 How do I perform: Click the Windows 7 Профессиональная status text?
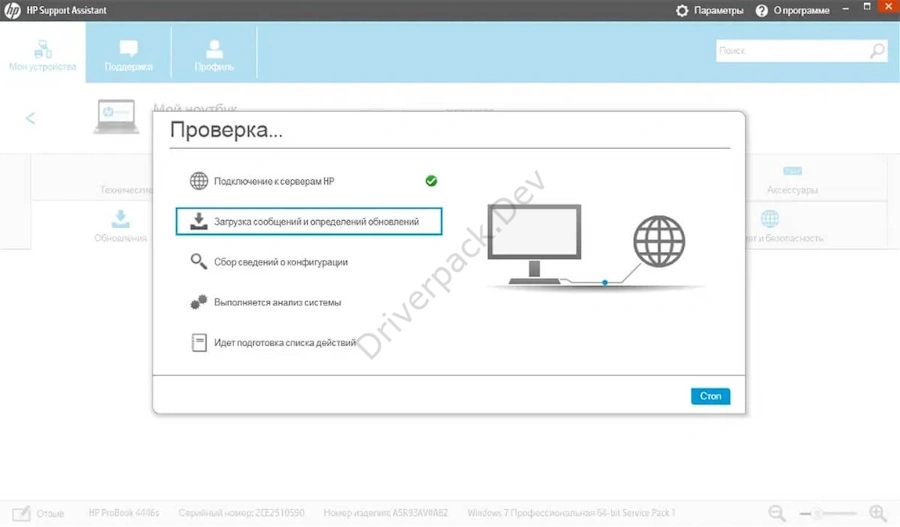[571, 513]
